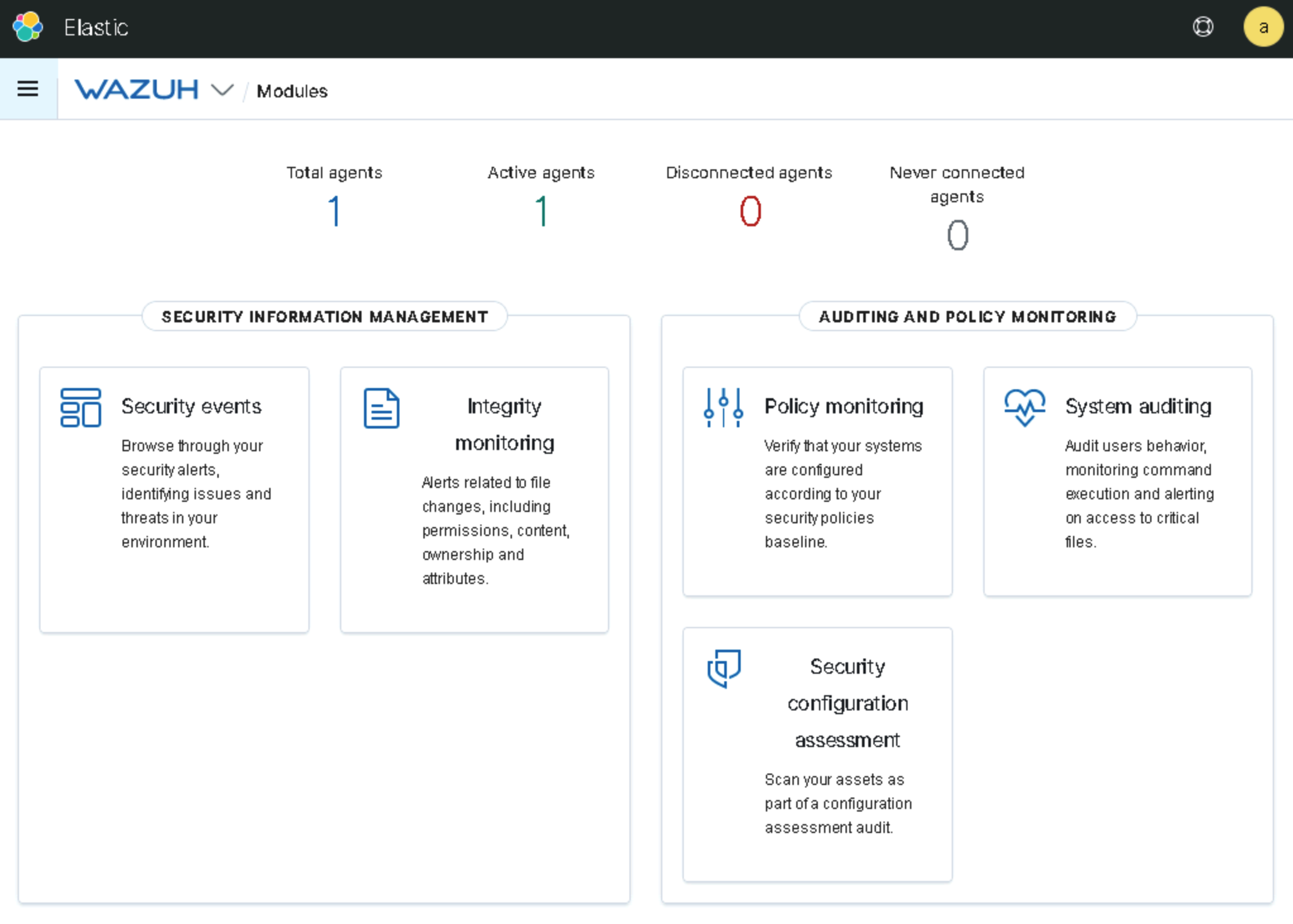Click the WAZUH logo
Viewport: 1293px width, 924px height.
click(137, 90)
